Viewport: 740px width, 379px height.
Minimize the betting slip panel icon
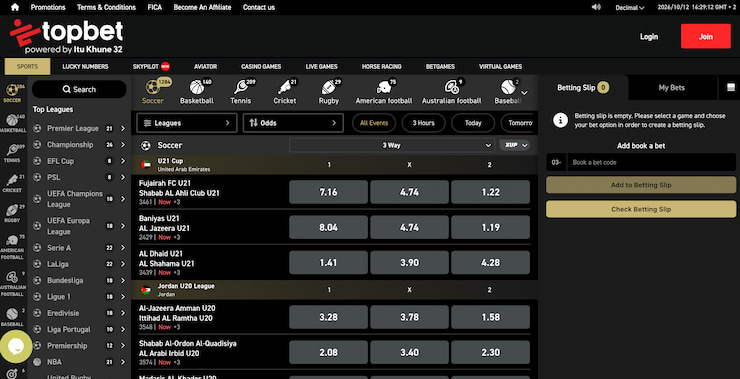click(x=731, y=87)
